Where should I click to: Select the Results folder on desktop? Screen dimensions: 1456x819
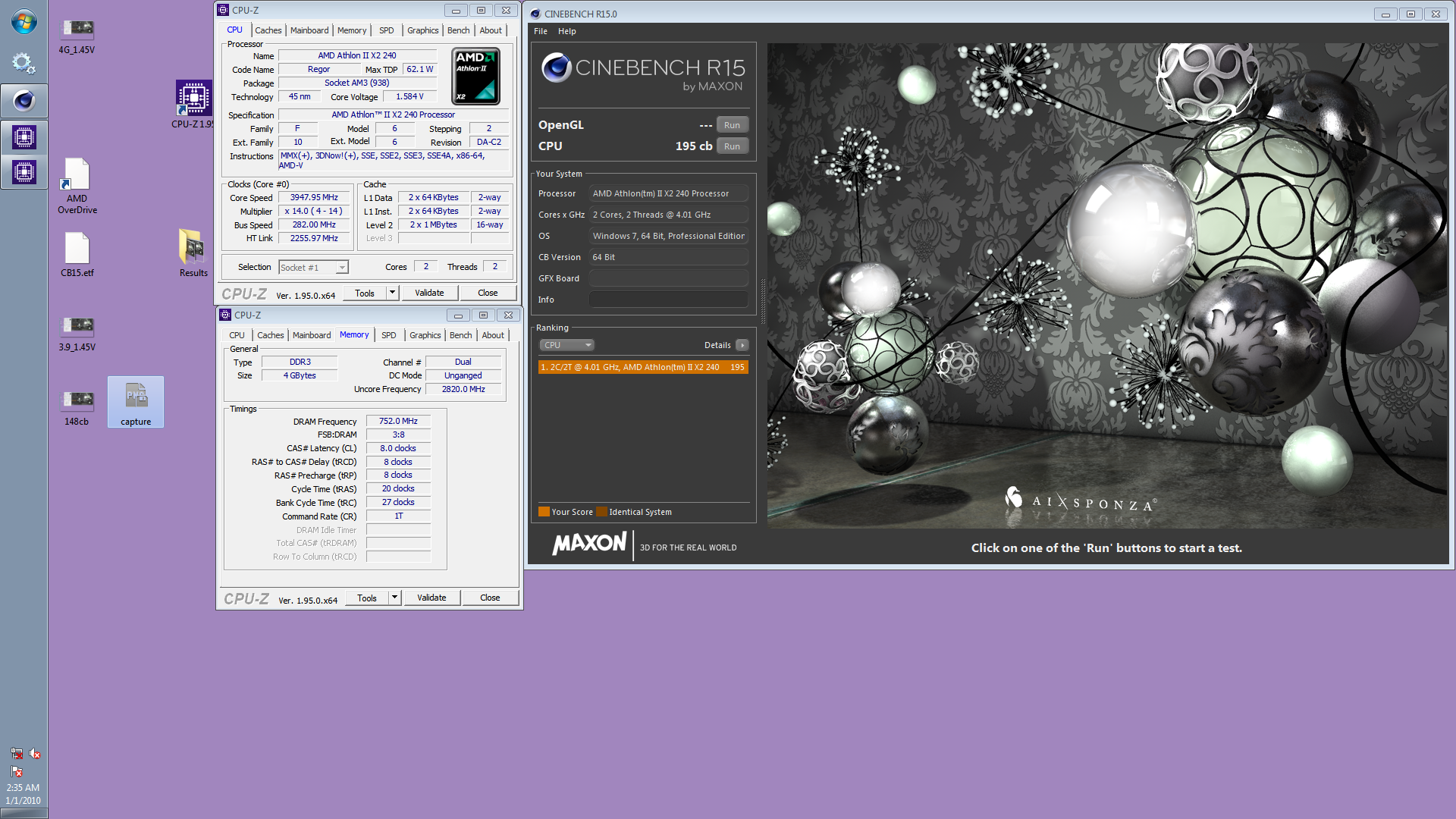(193, 253)
